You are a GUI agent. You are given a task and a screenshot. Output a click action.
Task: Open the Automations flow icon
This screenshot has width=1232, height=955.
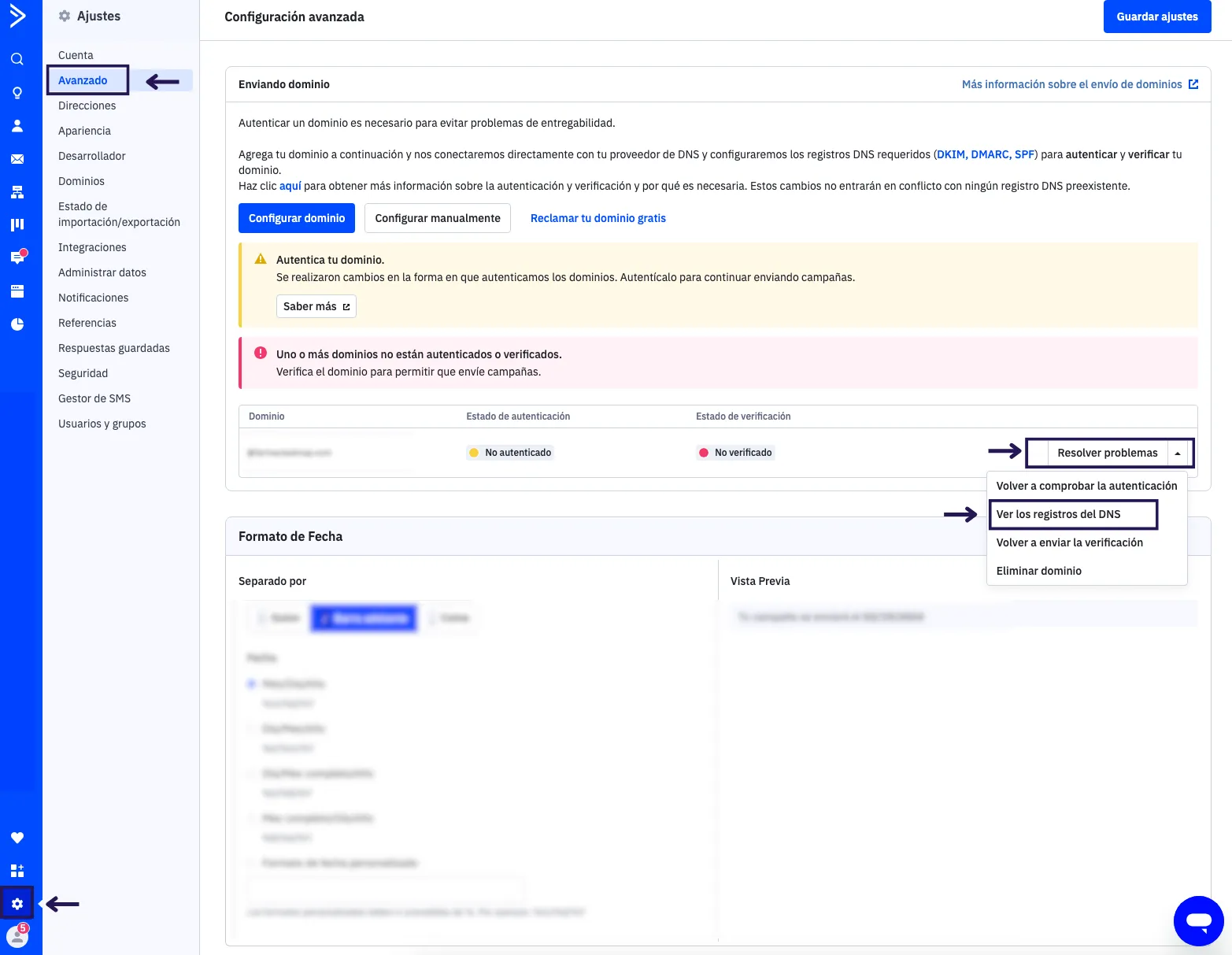17,192
